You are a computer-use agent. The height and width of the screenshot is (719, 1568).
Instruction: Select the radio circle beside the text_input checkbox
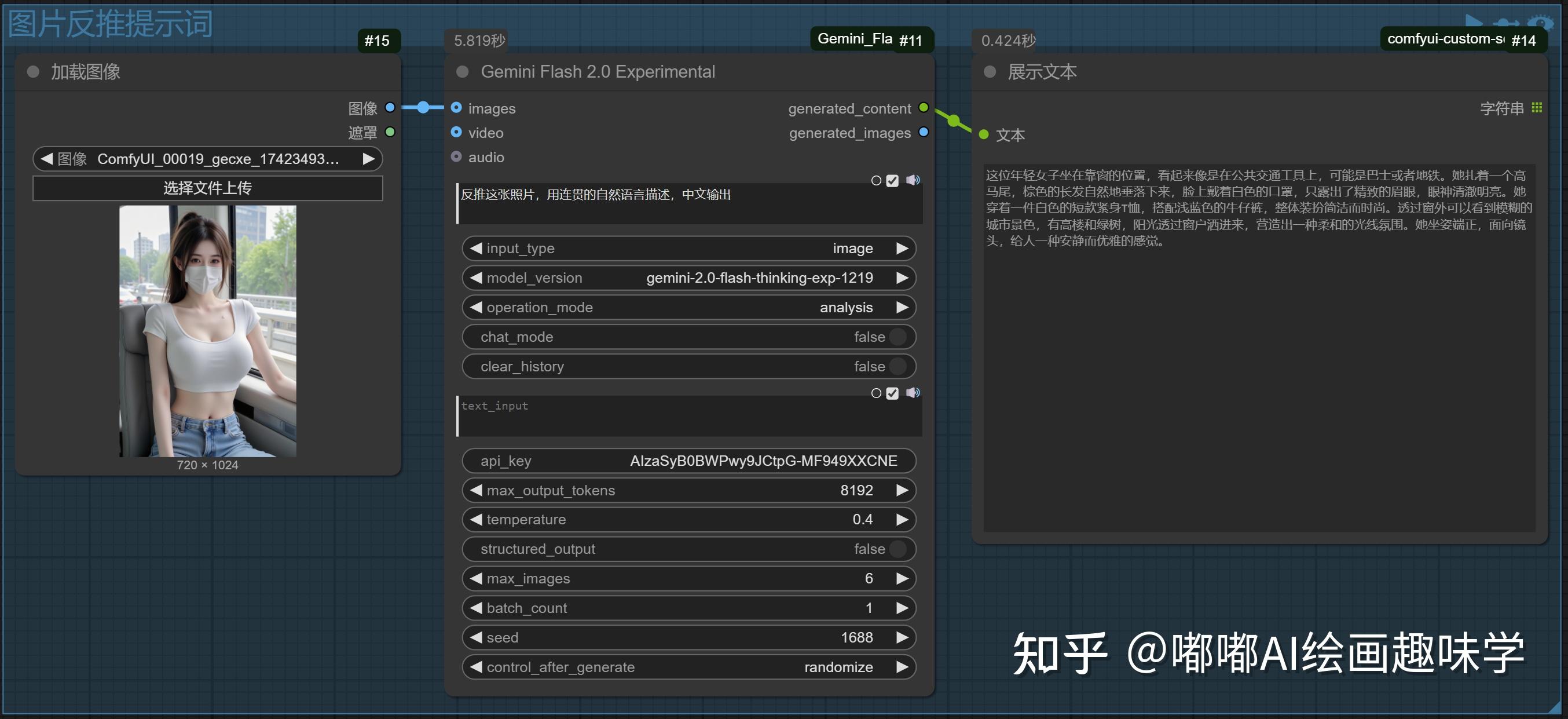pos(876,393)
